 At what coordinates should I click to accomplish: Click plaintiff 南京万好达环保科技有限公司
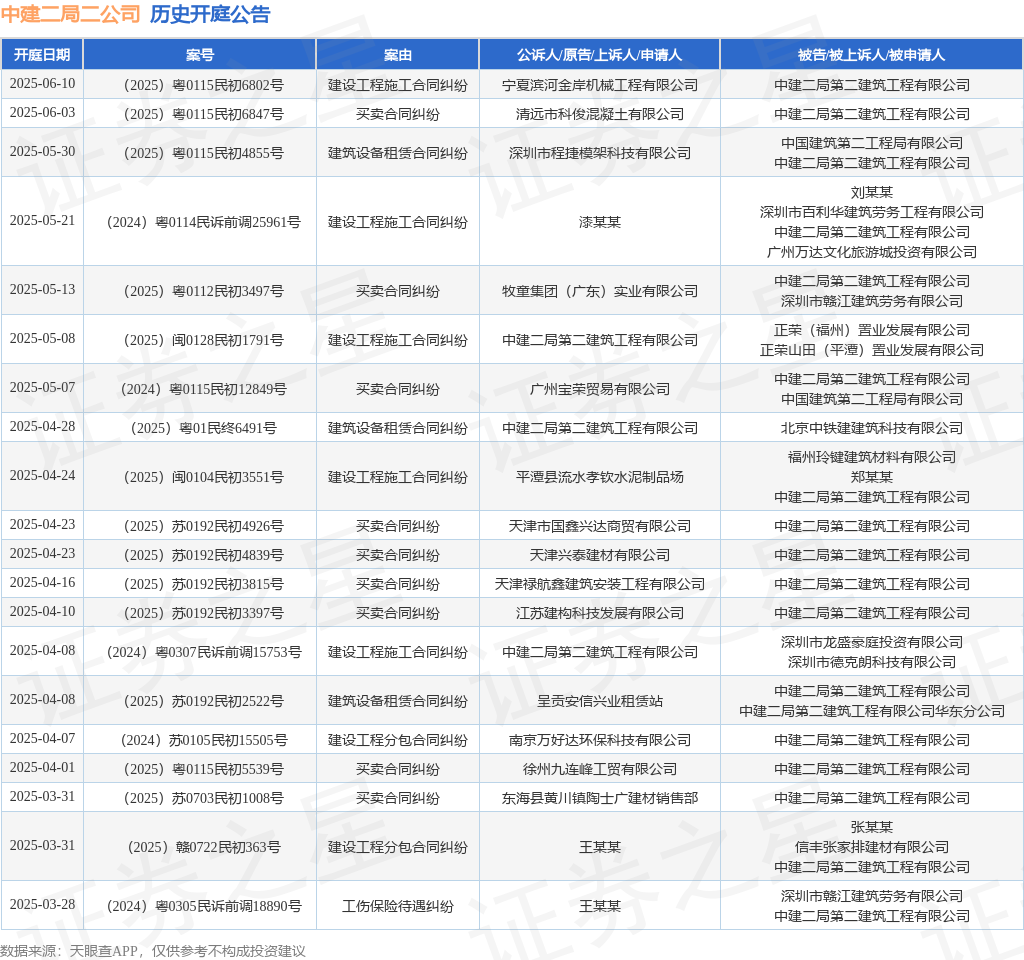tap(600, 740)
